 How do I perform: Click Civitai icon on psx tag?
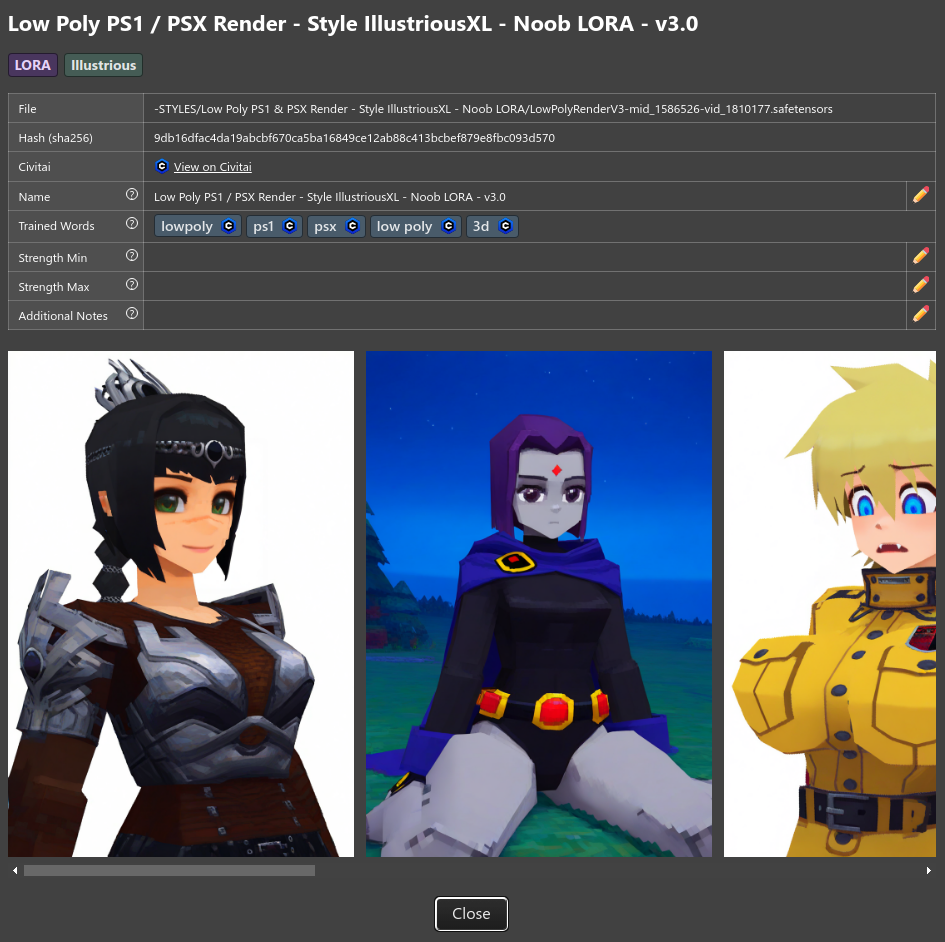[353, 226]
